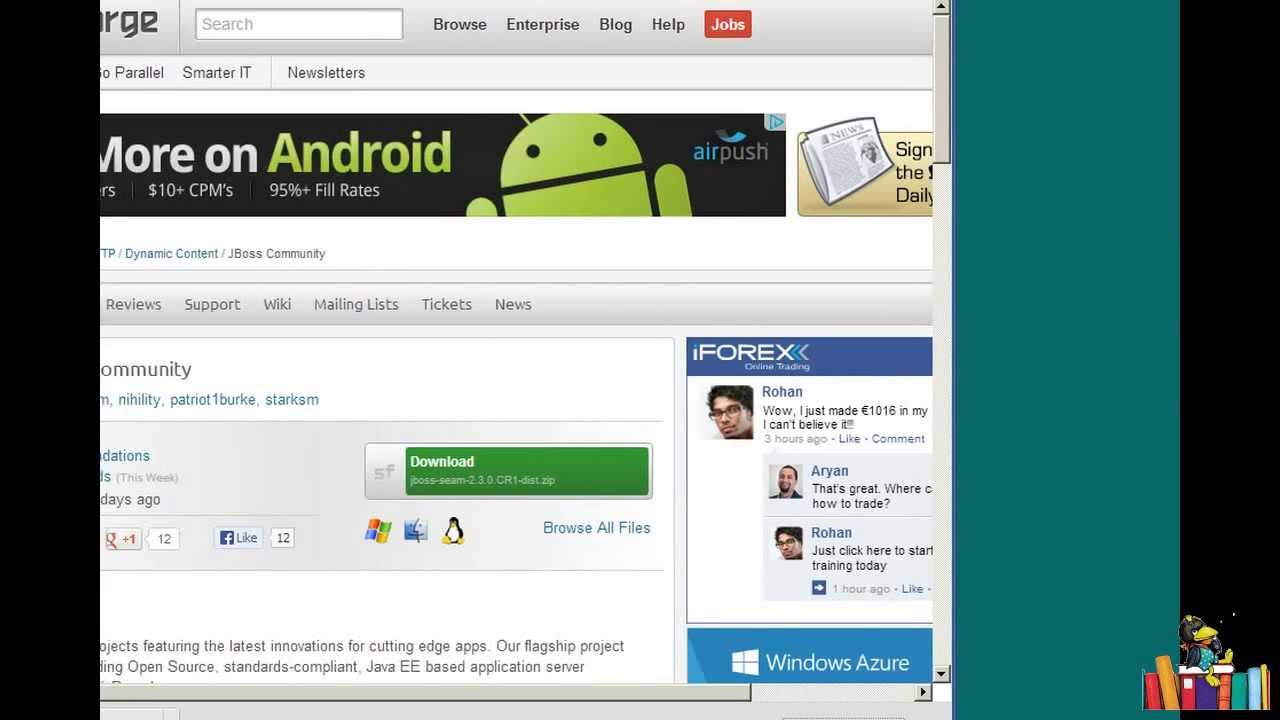
Task: Click the horizontal scrollbar right arrow
Action: coord(923,692)
